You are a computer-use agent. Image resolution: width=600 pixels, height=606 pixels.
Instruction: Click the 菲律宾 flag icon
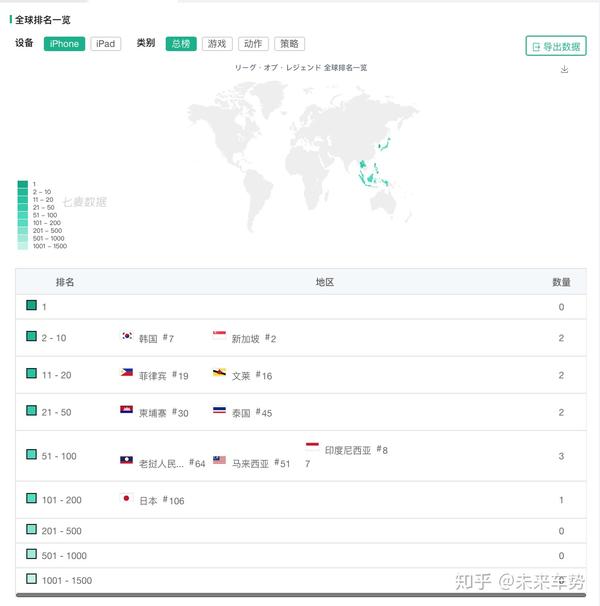click(127, 373)
